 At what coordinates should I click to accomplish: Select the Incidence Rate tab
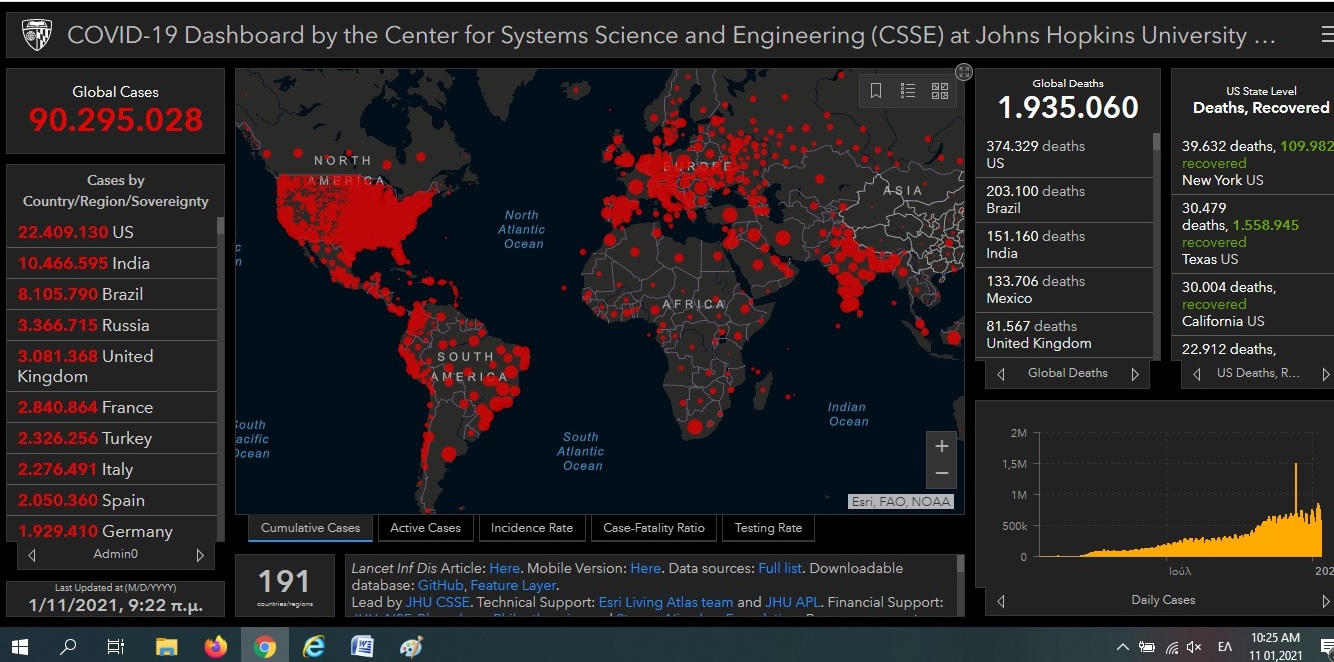[531, 528]
